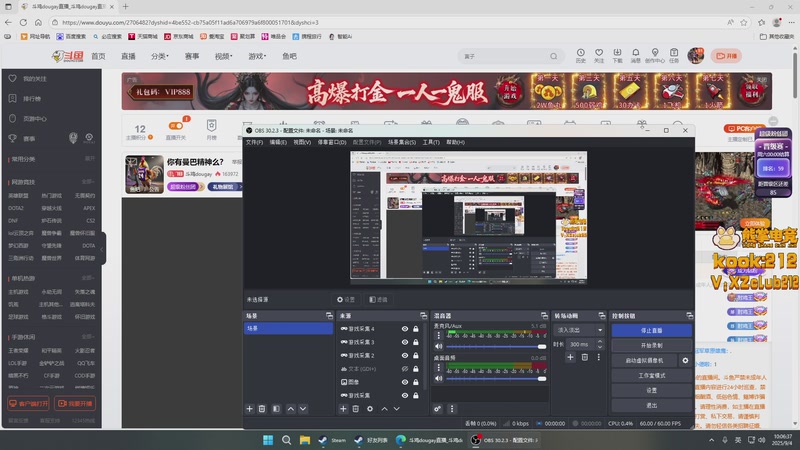Image resolution: width=800 pixels, height=450 pixels.
Task: Delete the selected source in OBS
Action: pos(356,409)
